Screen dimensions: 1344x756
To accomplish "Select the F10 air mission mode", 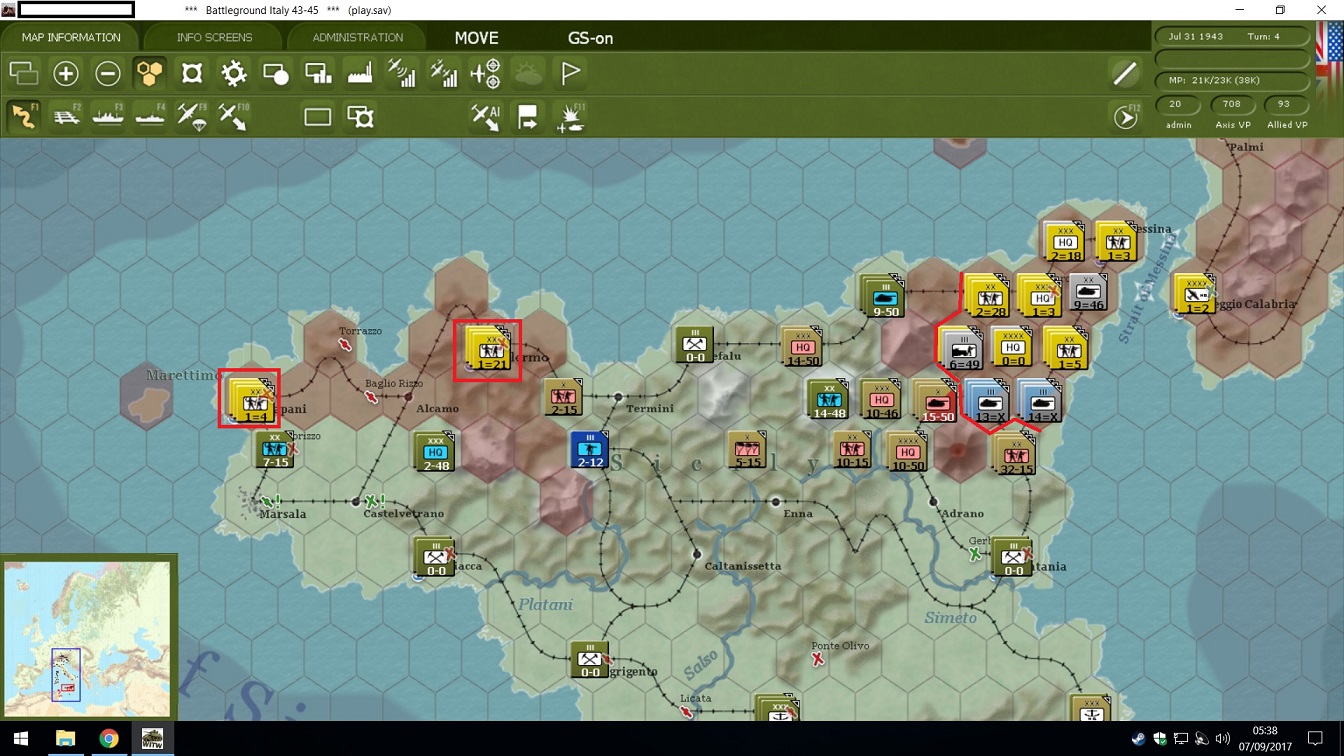I will click(234, 116).
